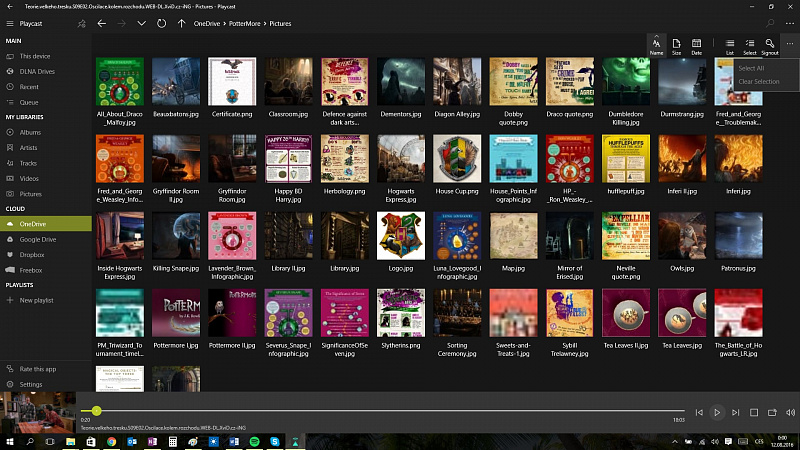
Task: Select Freebox cloud source
Action: pos(46,270)
